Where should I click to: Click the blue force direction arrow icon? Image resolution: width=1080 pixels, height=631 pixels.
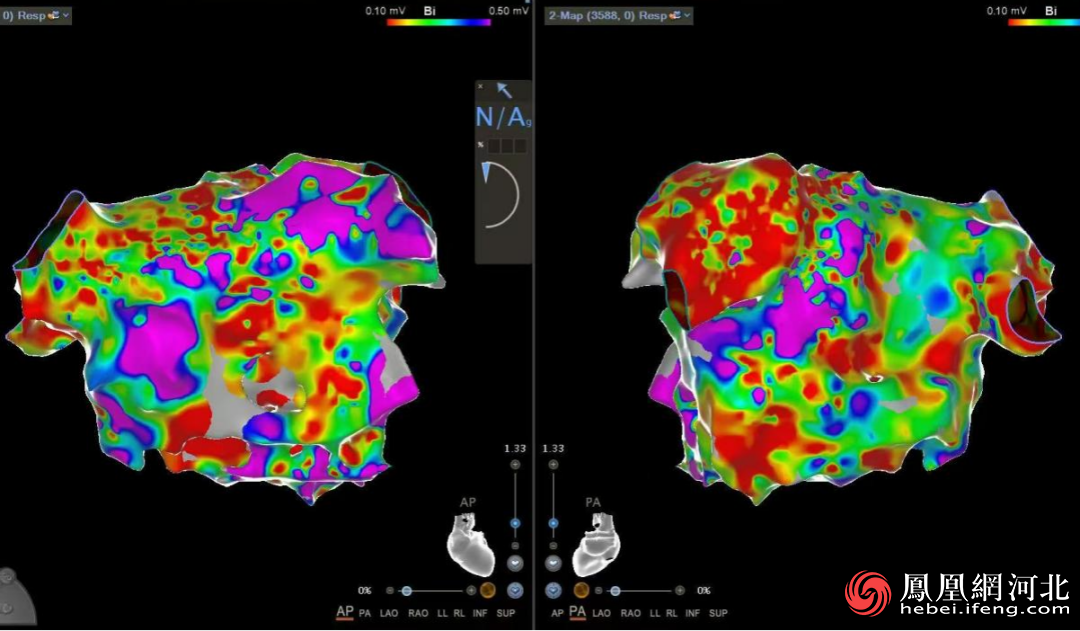504,90
